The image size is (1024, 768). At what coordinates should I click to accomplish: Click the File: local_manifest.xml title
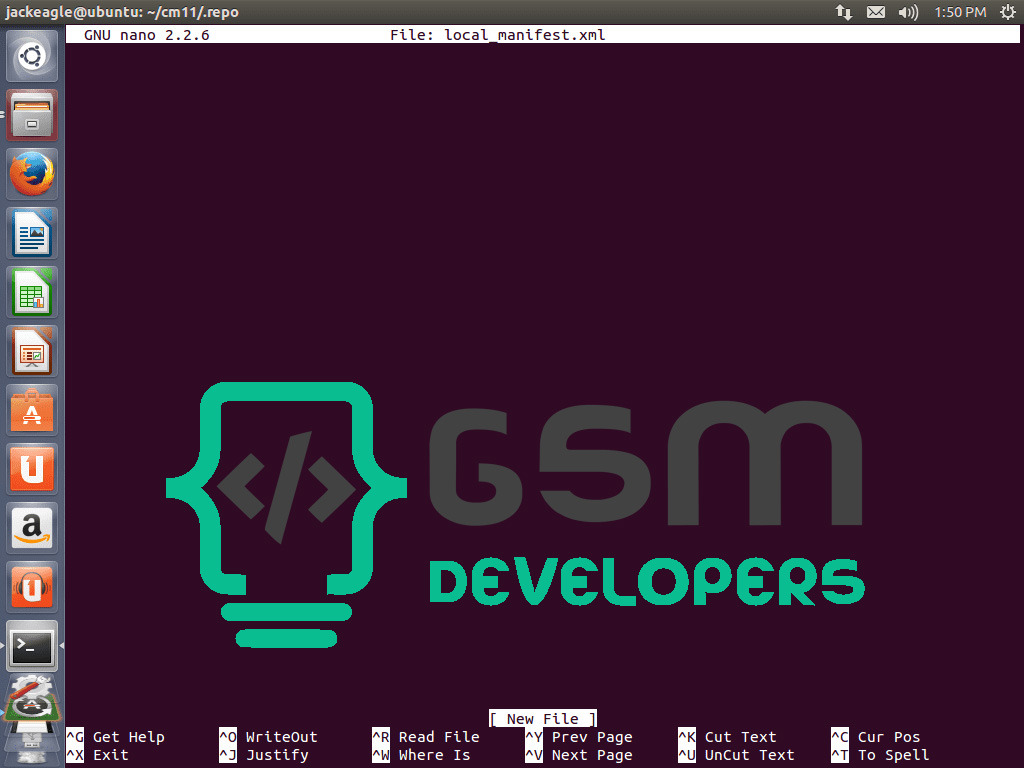point(498,35)
